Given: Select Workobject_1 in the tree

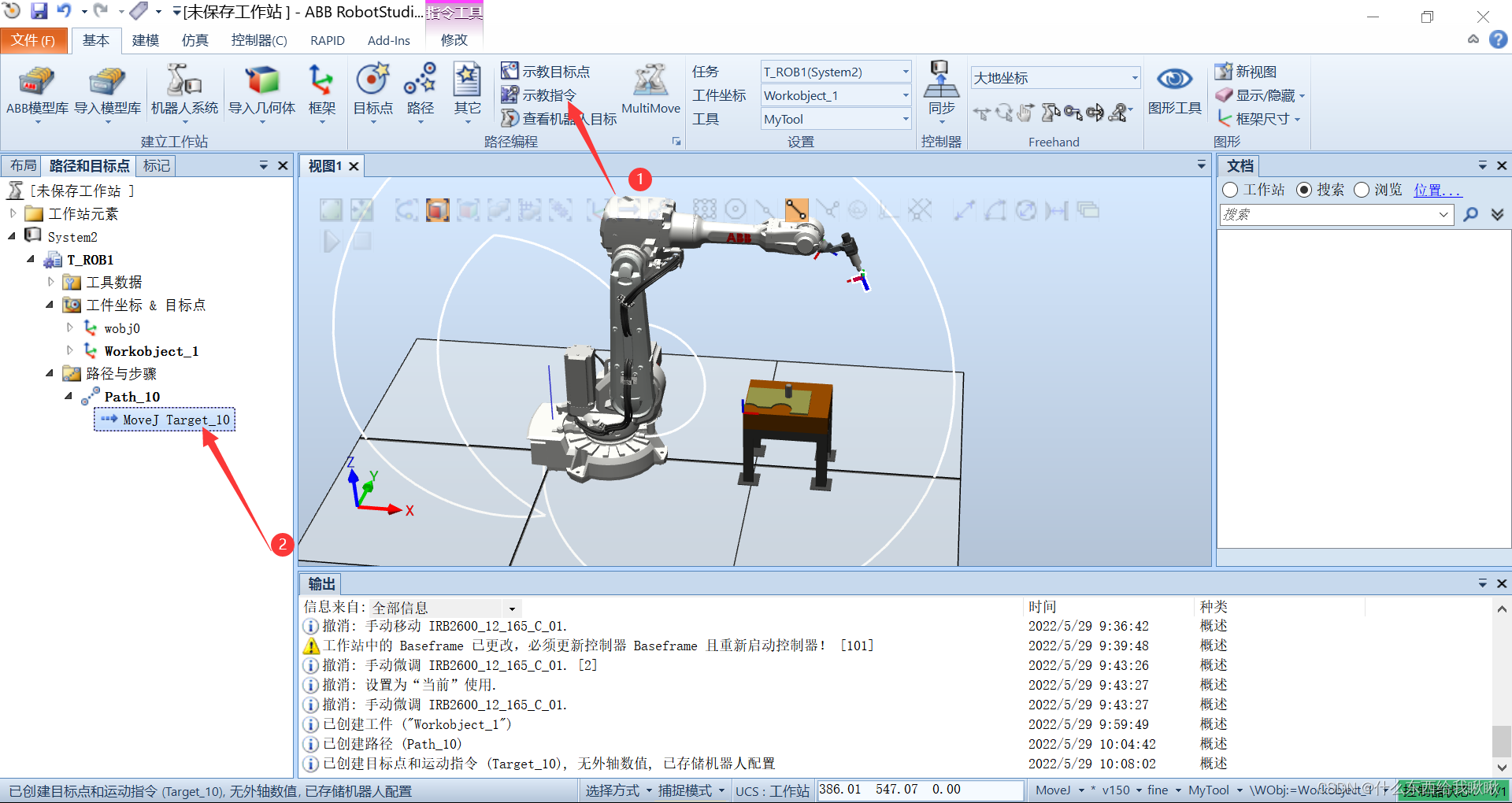Looking at the screenshot, I should (x=151, y=351).
